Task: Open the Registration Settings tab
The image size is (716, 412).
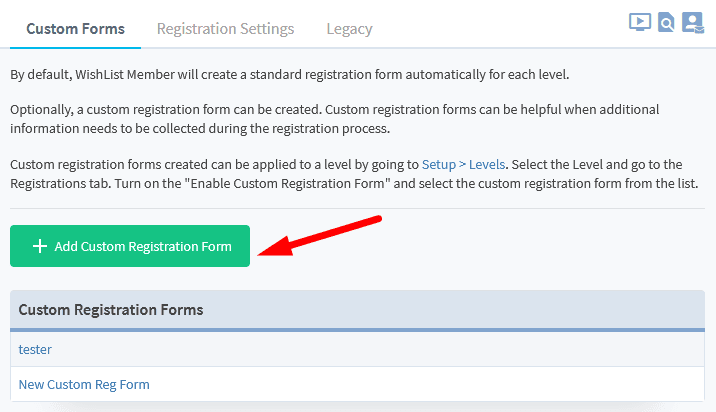Action: coord(225,29)
